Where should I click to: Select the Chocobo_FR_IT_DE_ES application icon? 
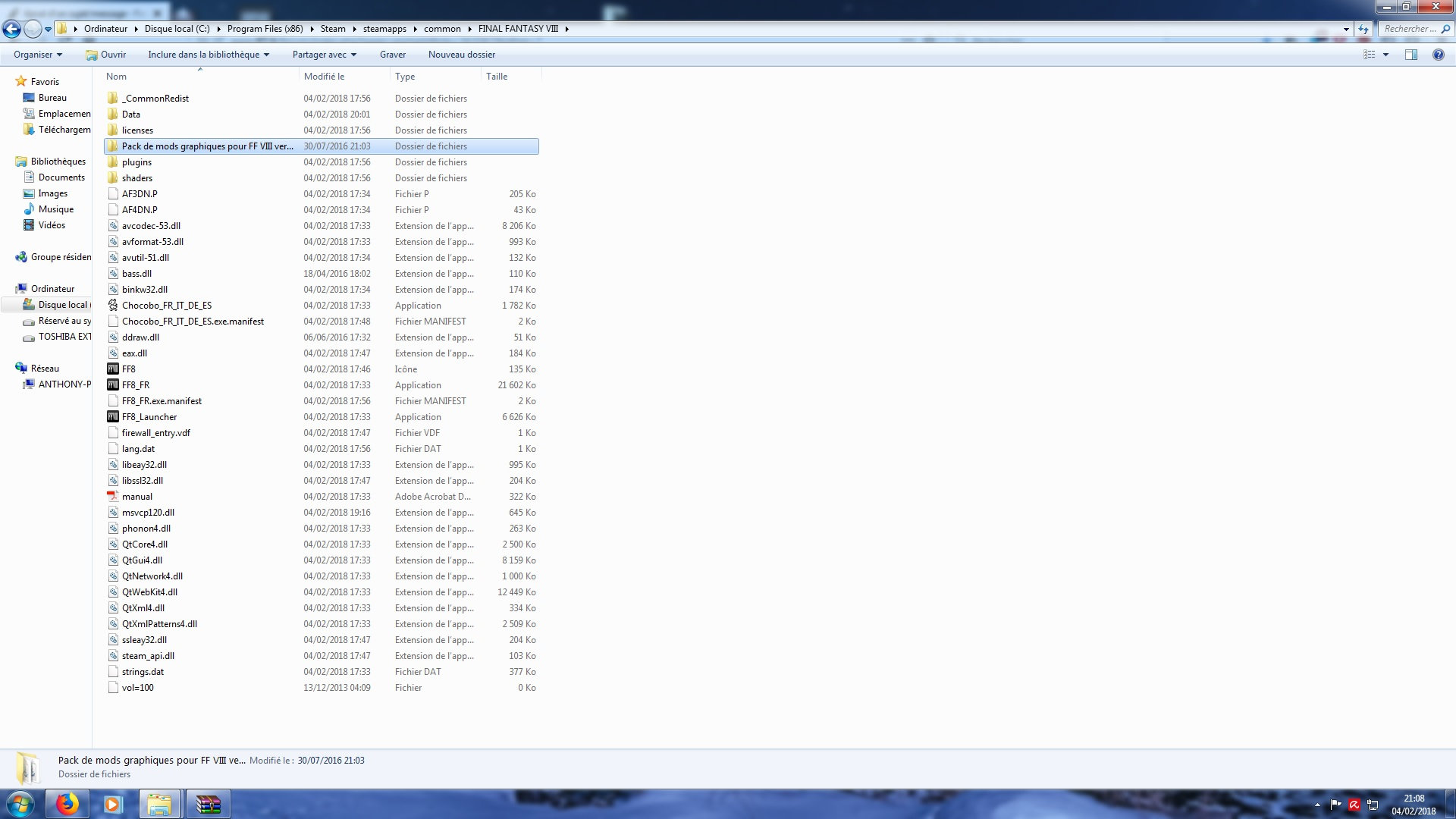coord(113,306)
